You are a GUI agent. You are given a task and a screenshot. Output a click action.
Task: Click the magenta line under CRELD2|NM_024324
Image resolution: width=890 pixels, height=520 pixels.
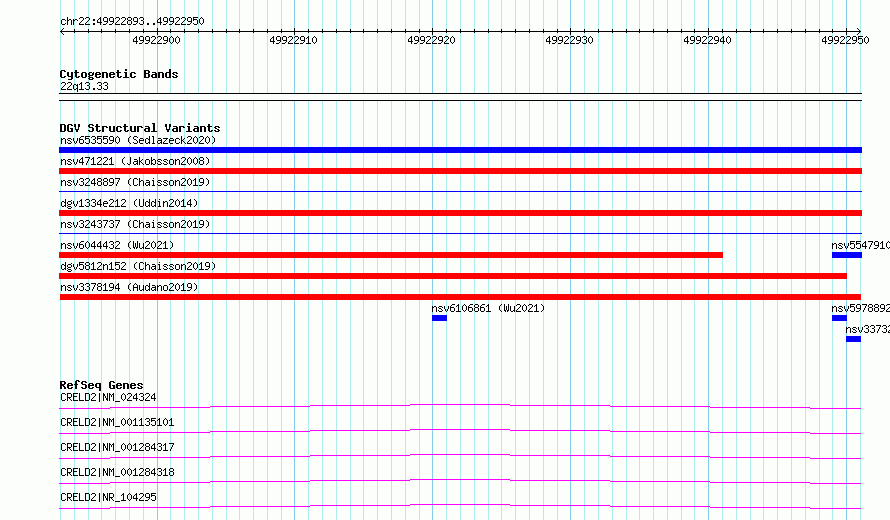[x=460, y=406]
